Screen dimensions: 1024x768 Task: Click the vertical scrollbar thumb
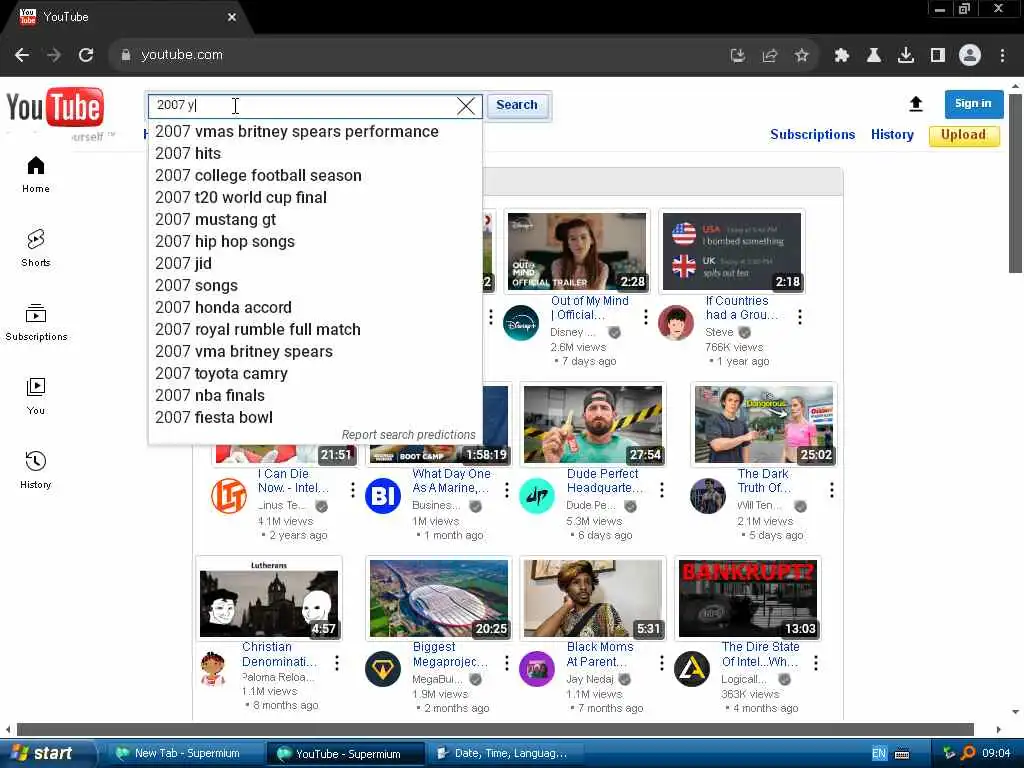point(1015,183)
